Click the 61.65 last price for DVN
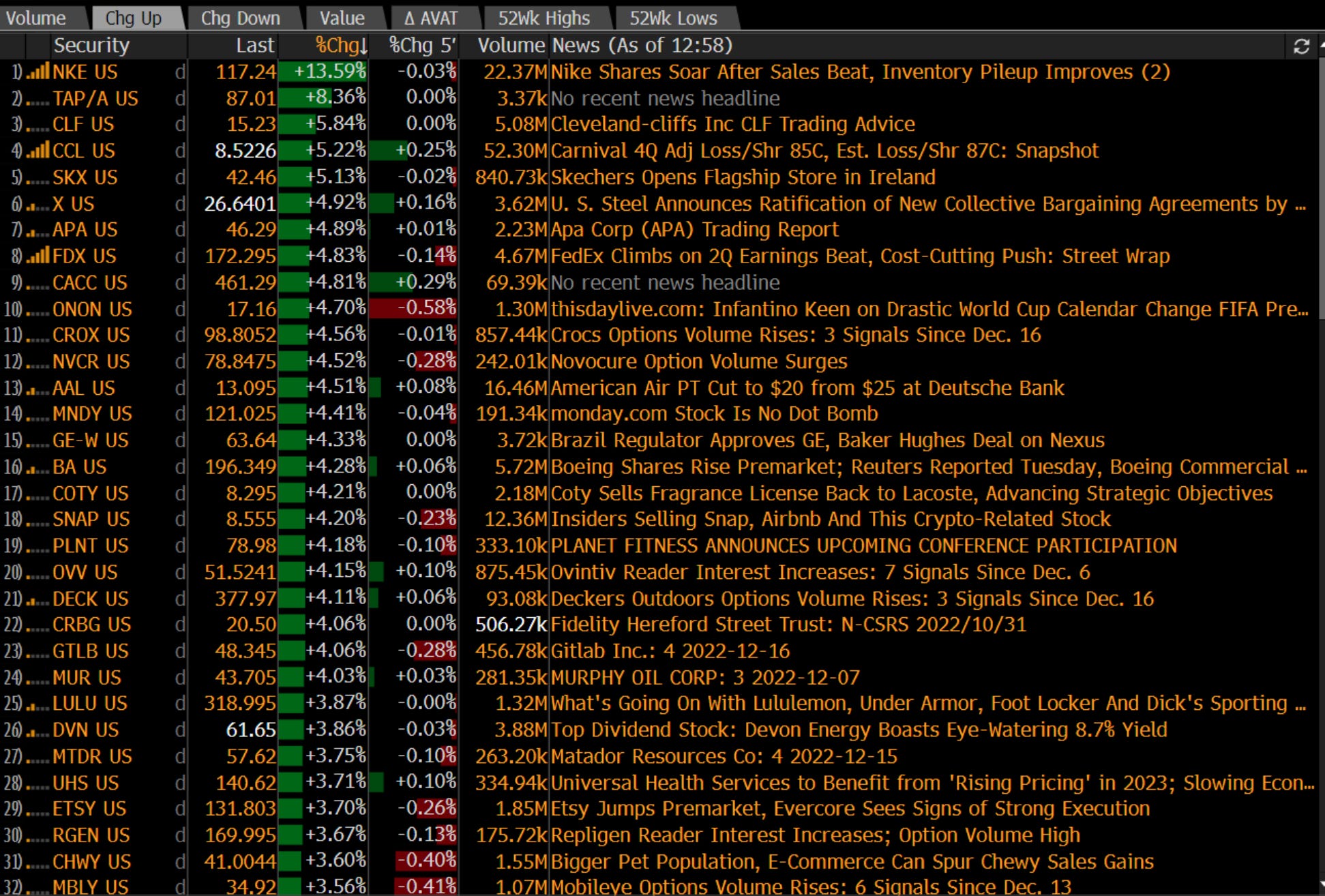The width and height of the screenshot is (1325, 896). pyautogui.click(x=251, y=730)
